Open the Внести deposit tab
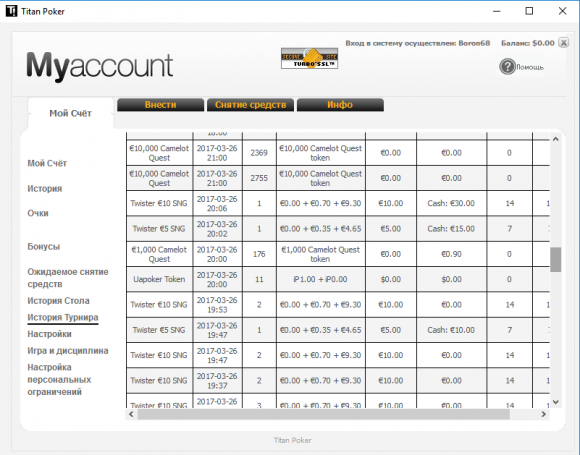Image resolution: width=580 pixels, height=455 pixels. (161, 105)
